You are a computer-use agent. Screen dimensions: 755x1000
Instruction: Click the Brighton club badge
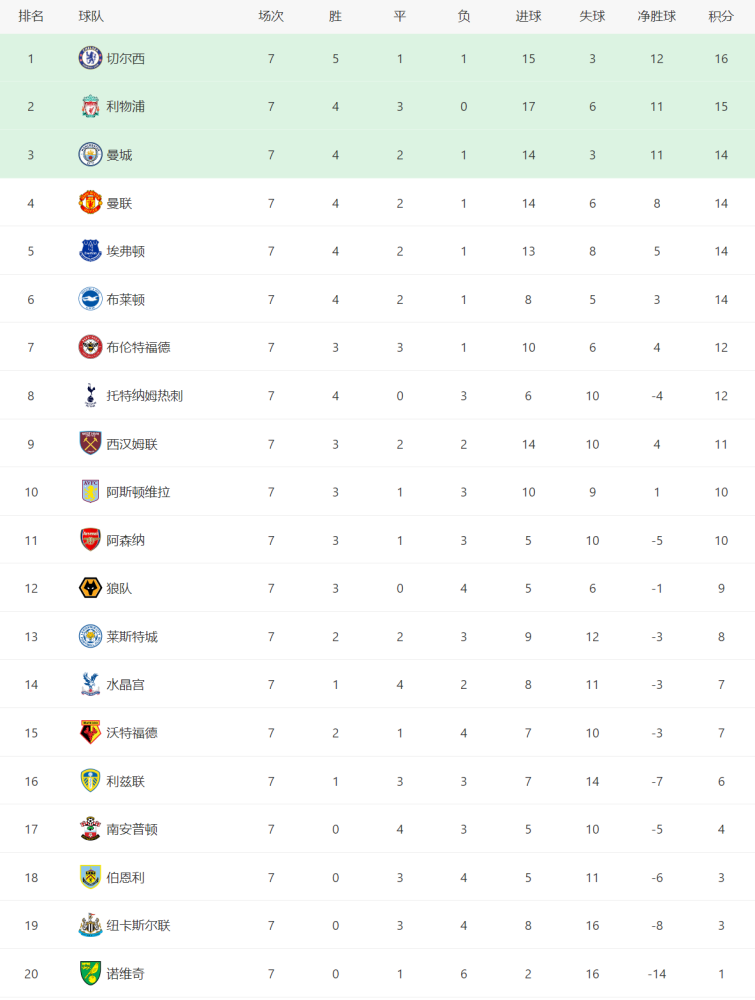point(90,299)
